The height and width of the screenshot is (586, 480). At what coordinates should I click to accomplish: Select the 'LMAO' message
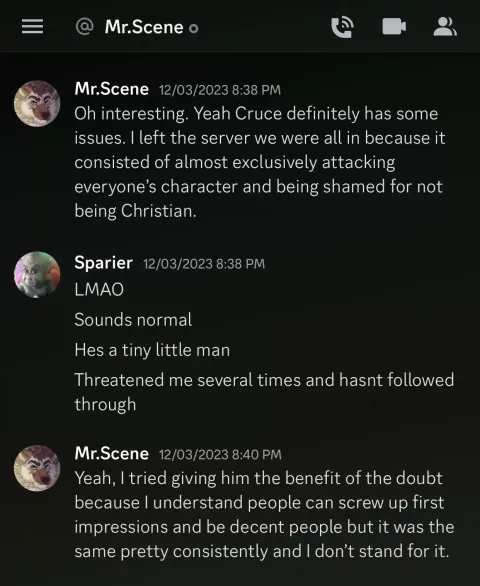coord(99,290)
